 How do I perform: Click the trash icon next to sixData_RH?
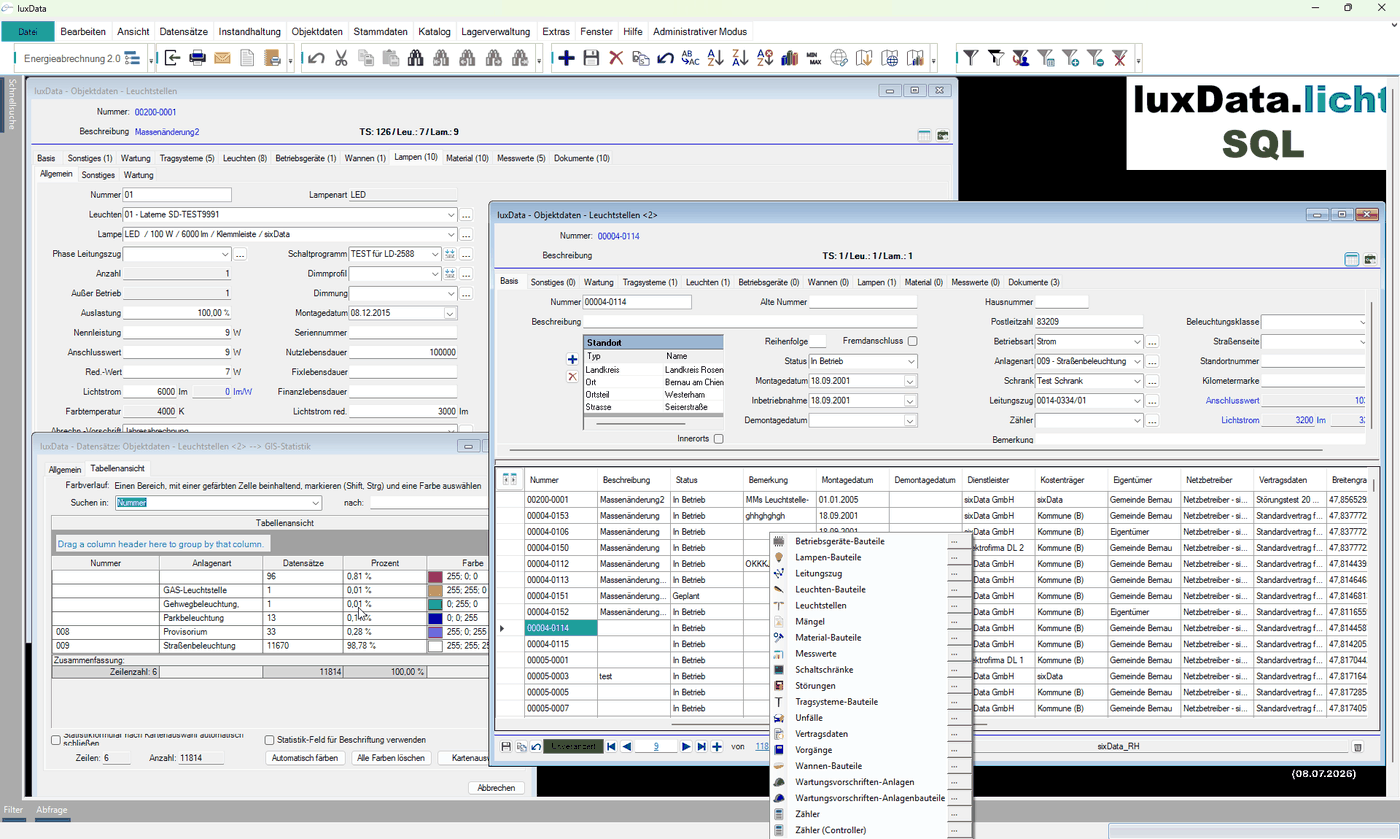[x=1357, y=747]
